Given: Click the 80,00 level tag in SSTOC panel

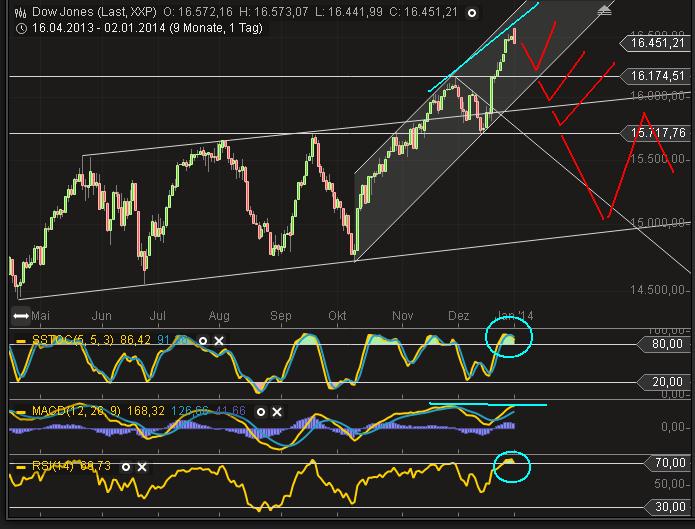Looking at the screenshot, I should click(x=664, y=344).
